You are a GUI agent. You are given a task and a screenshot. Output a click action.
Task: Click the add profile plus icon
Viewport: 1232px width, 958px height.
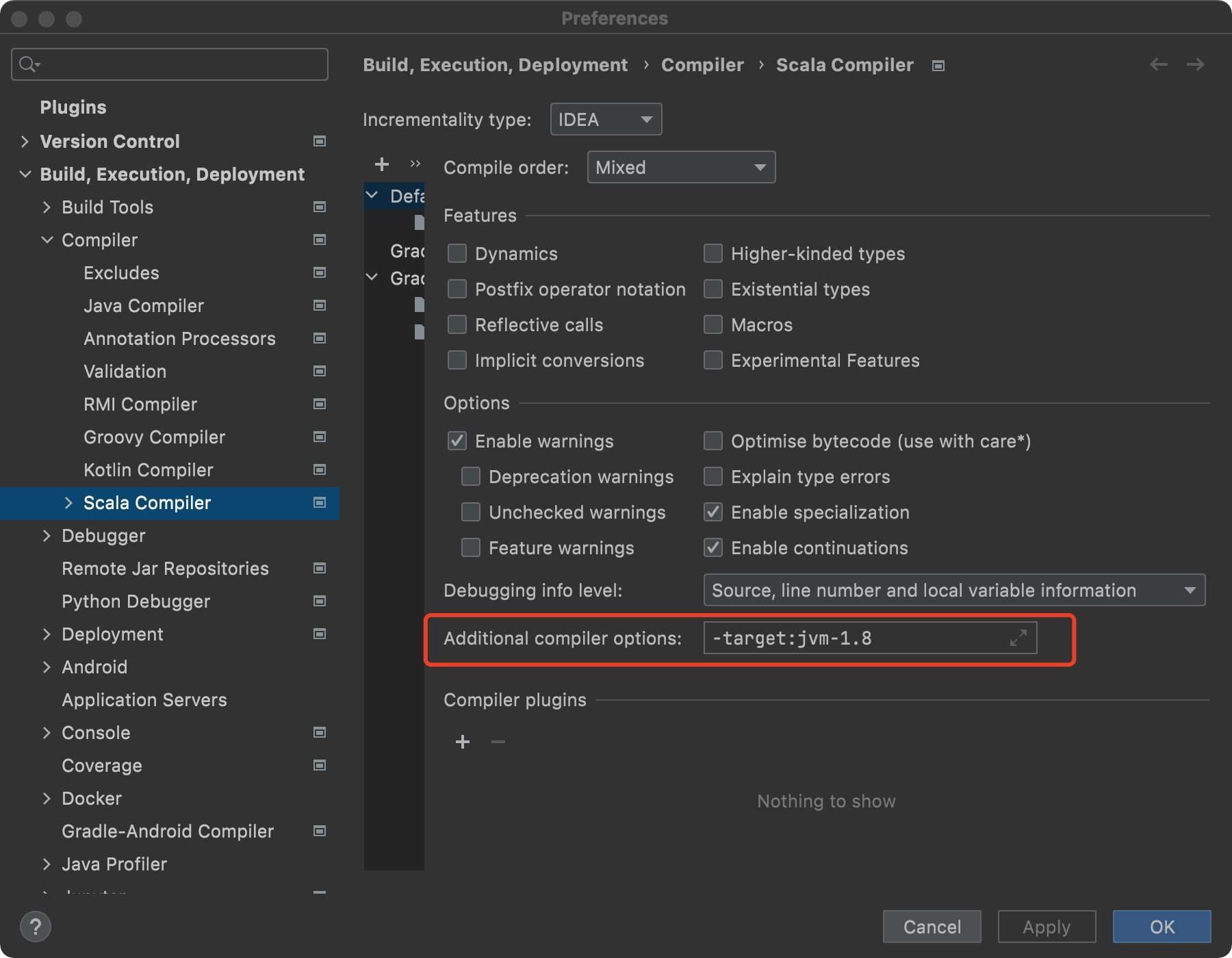tap(382, 164)
